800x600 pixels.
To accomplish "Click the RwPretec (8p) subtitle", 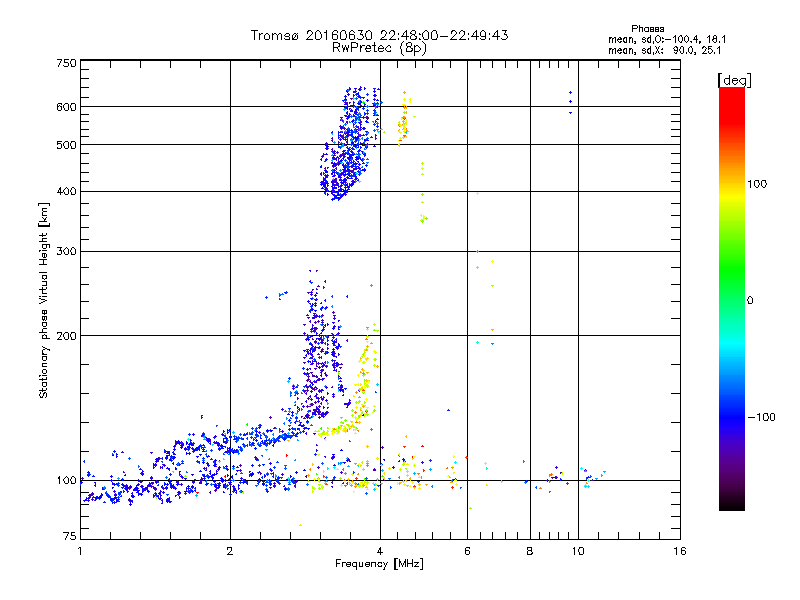I will 379,47.
